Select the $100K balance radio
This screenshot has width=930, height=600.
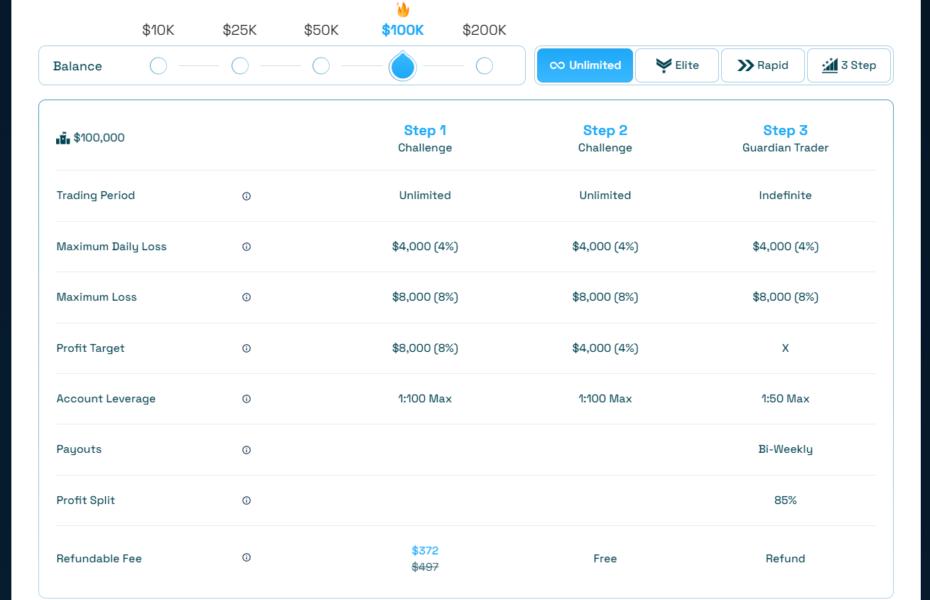402,66
